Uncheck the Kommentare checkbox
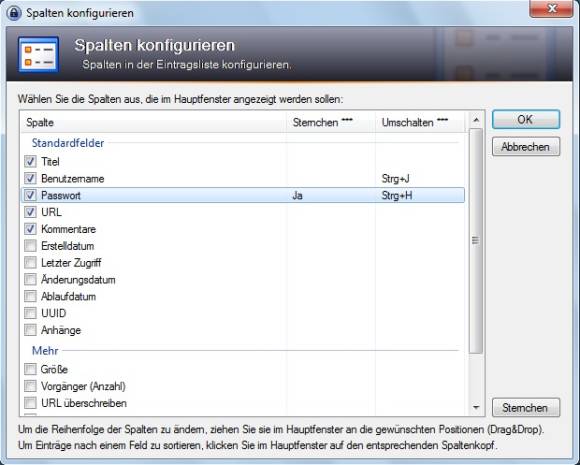The width and height of the screenshot is (580, 465). point(30,229)
